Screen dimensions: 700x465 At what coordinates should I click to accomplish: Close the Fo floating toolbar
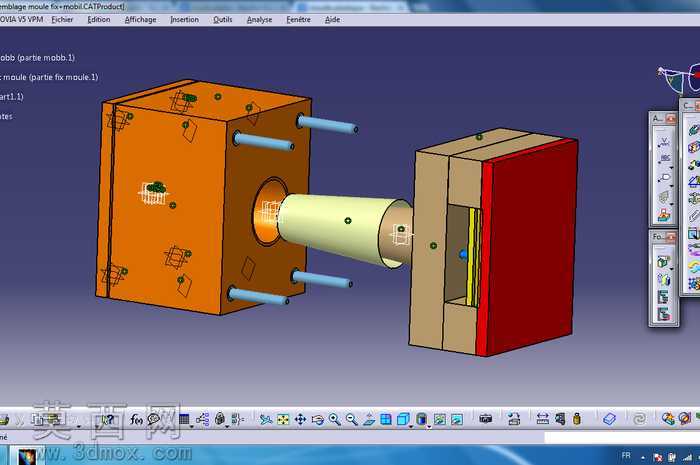[671, 237]
